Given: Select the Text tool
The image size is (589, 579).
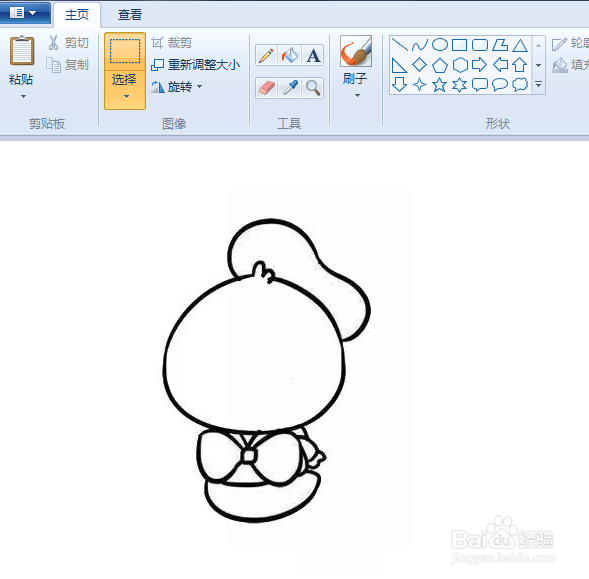Looking at the screenshot, I should pyautogui.click(x=313, y=55).
